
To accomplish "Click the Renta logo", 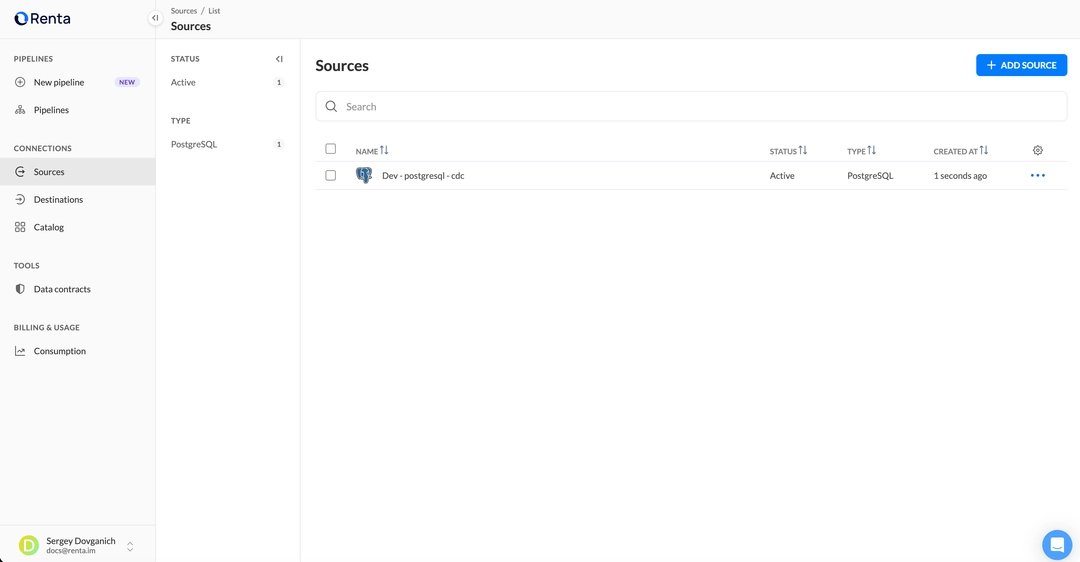I will point(42,19).
